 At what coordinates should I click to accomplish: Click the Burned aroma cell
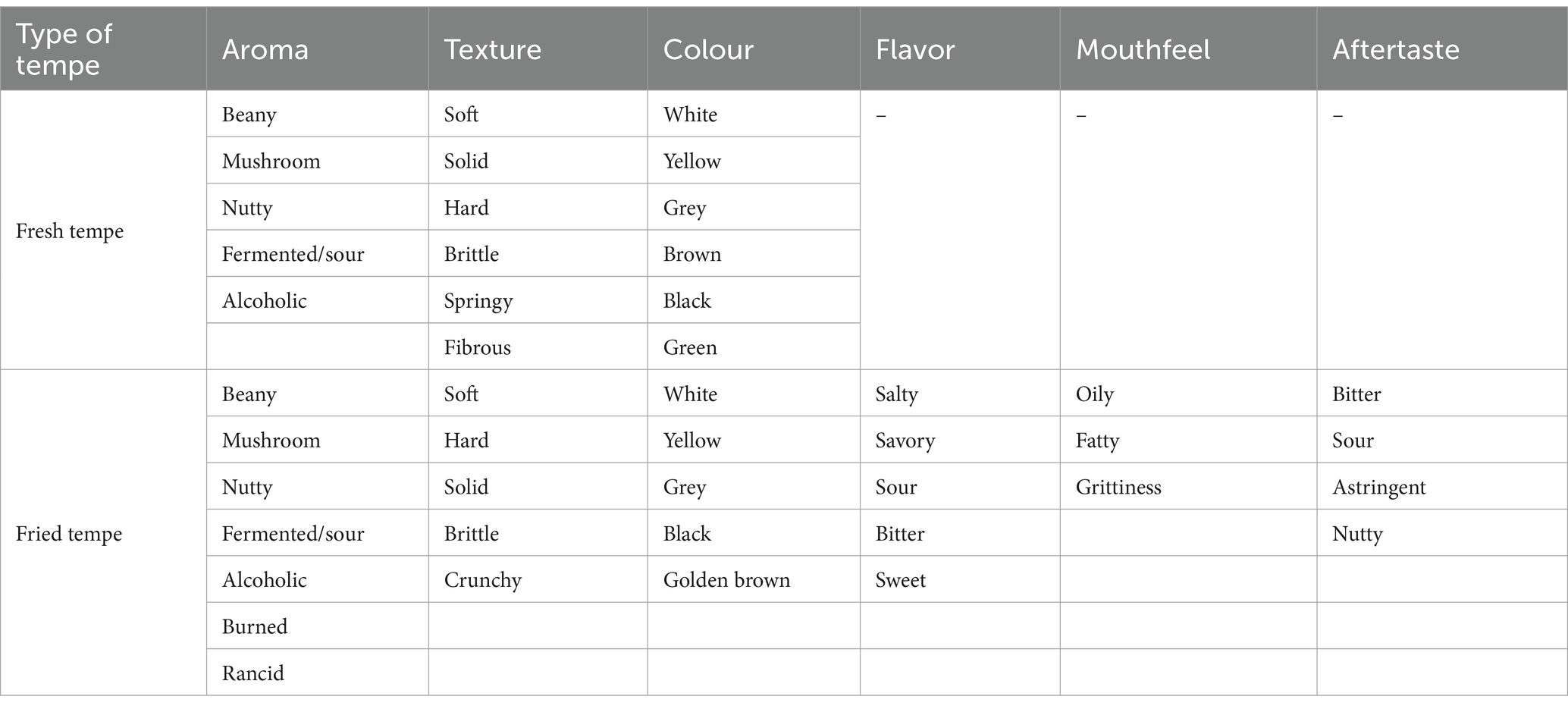317,626
